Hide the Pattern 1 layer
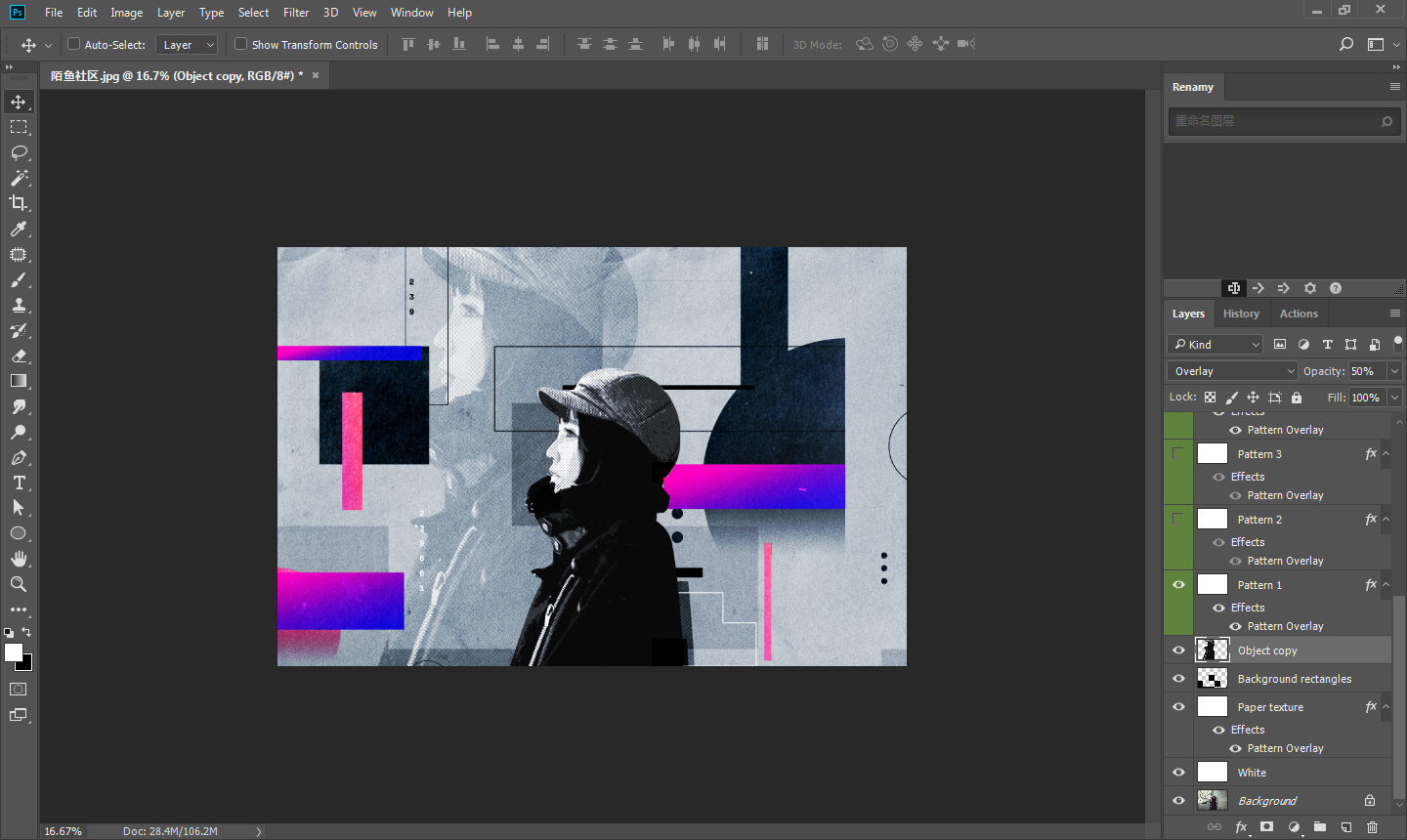 click(x=1178, y=585)
